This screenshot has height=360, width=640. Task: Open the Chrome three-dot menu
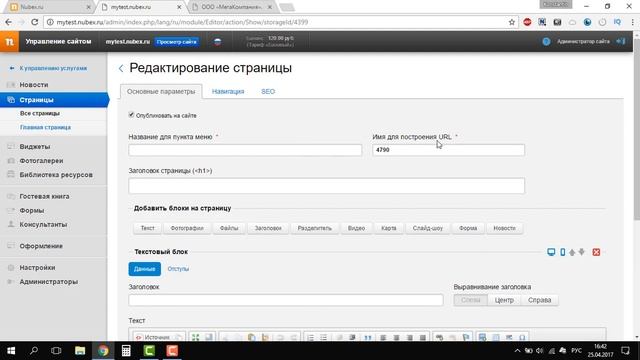click(x=632, y=22)
